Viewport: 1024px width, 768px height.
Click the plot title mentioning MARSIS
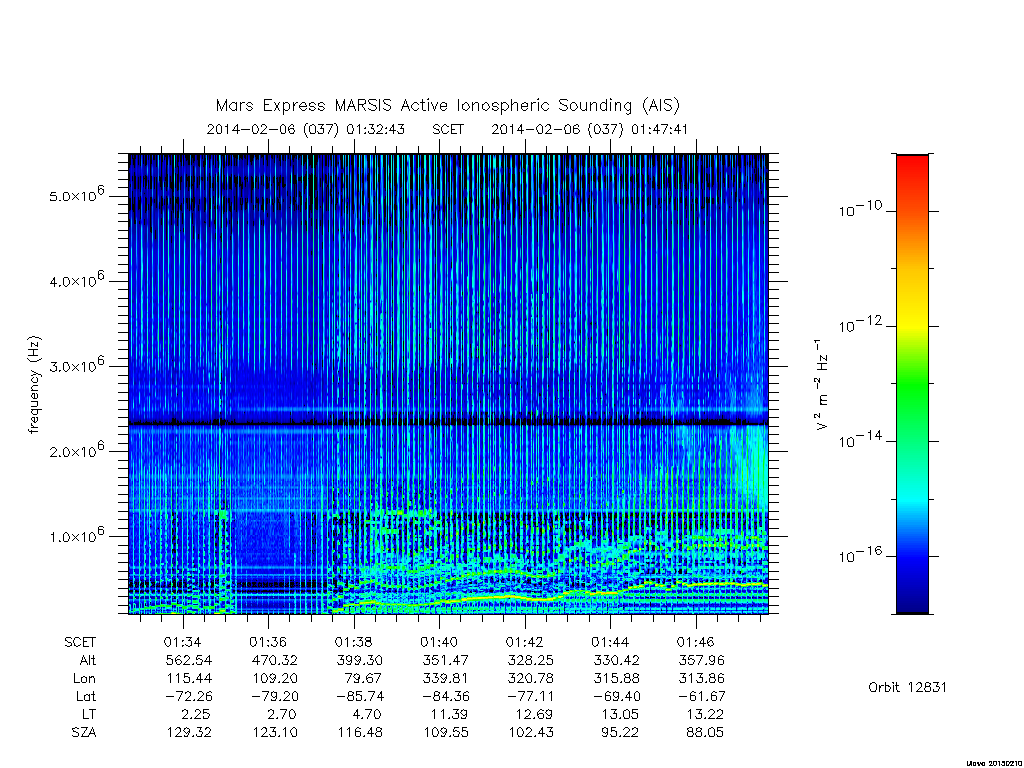click(447, 106)
